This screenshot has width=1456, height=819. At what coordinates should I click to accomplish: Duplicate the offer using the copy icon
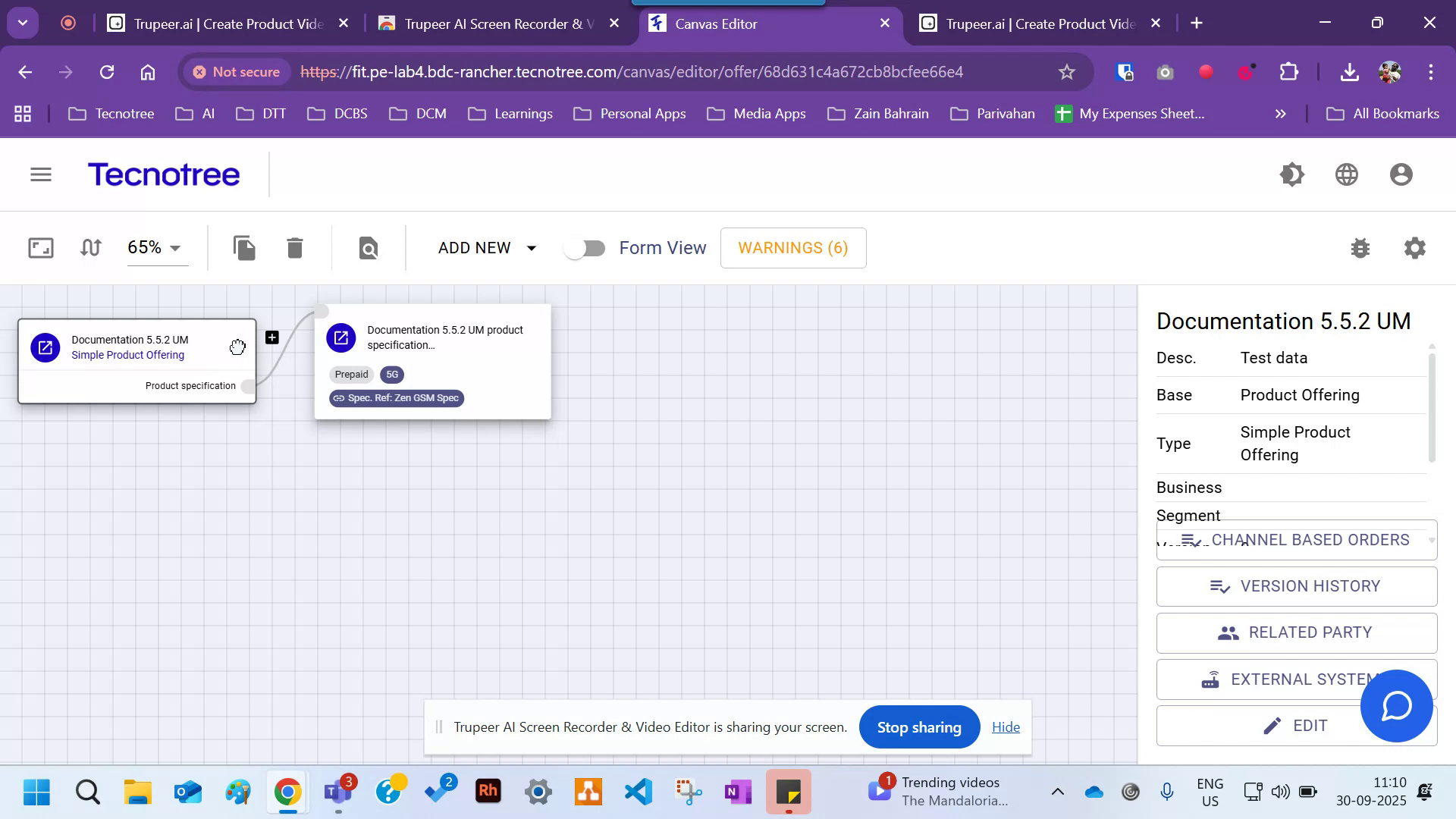[x=244, y=248]
